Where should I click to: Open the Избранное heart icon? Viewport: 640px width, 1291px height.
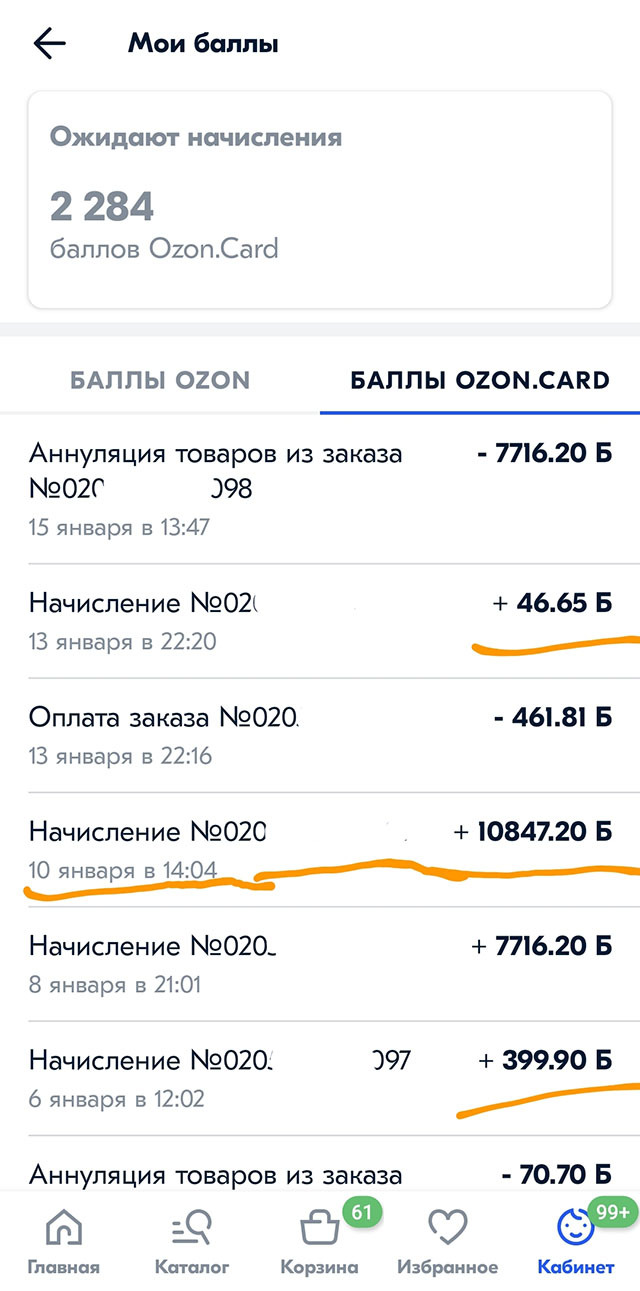447,1228
